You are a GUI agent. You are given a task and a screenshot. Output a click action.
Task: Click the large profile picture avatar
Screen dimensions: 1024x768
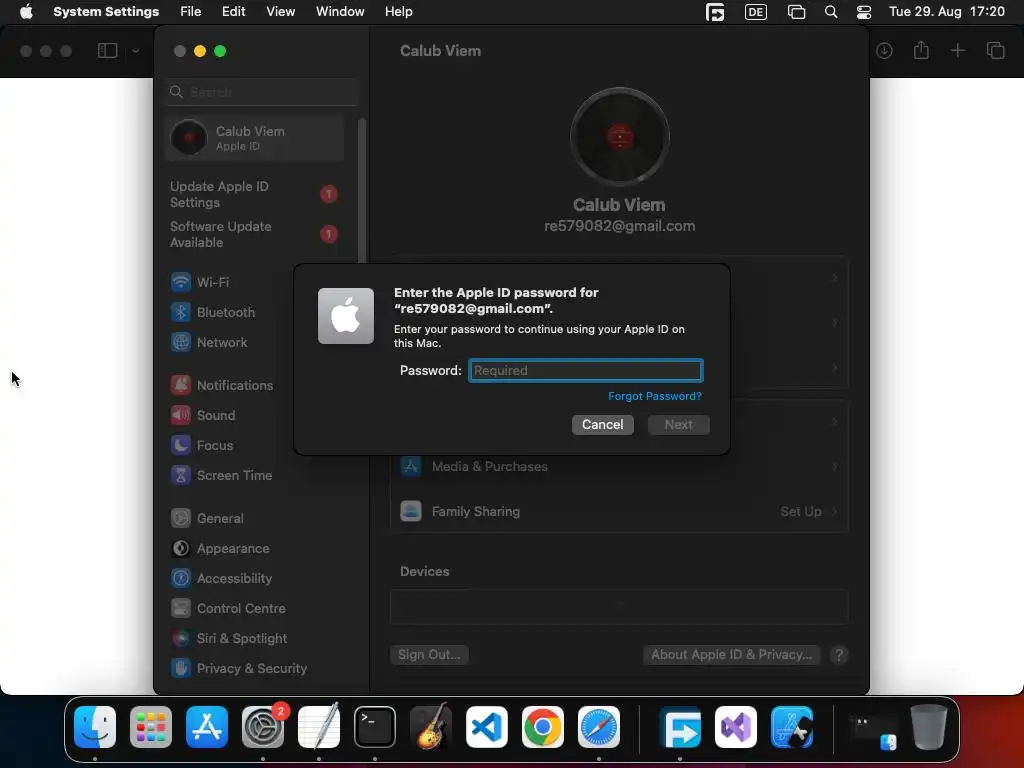pyautogui.click(x=620, y=137)
